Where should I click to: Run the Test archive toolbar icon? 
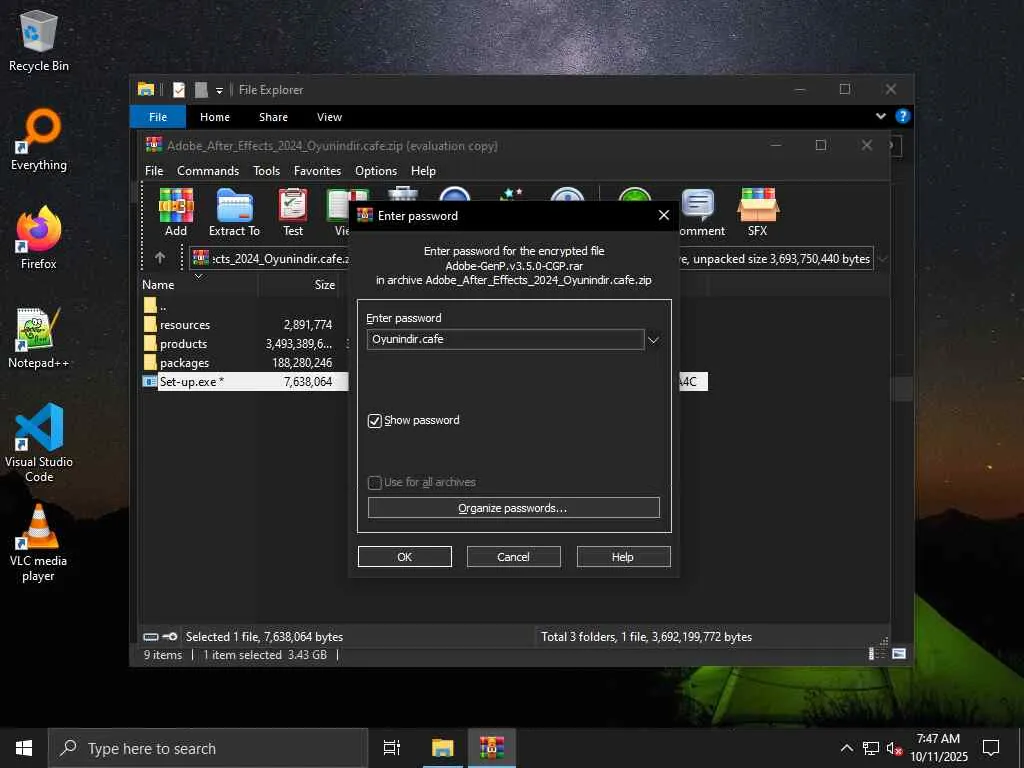point(293,212)
